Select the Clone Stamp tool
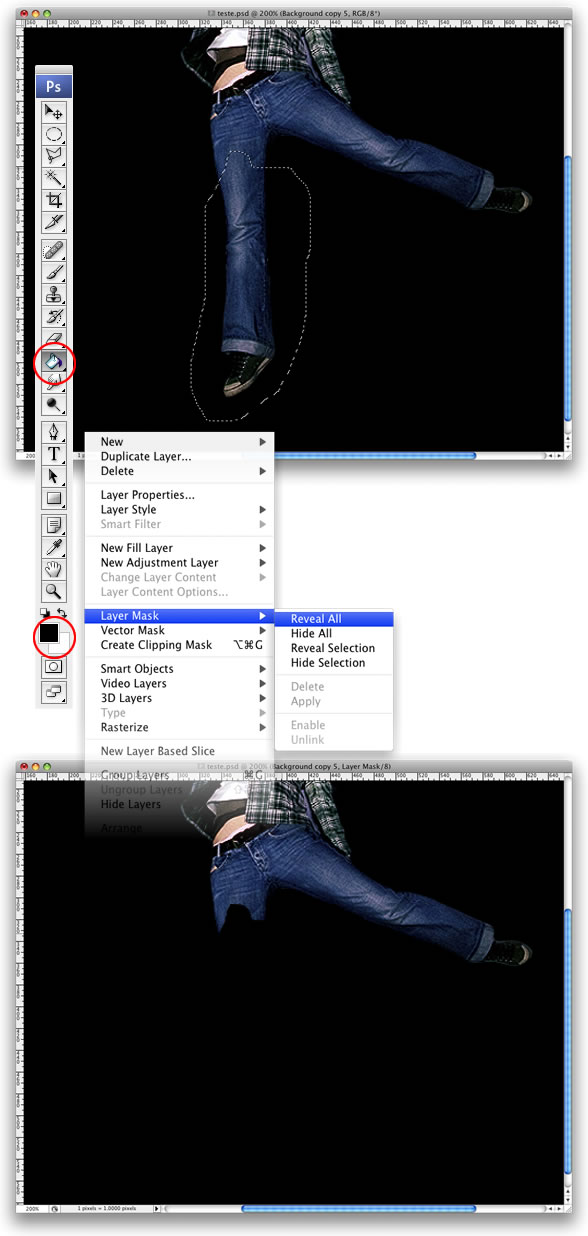 pos(54,294)
